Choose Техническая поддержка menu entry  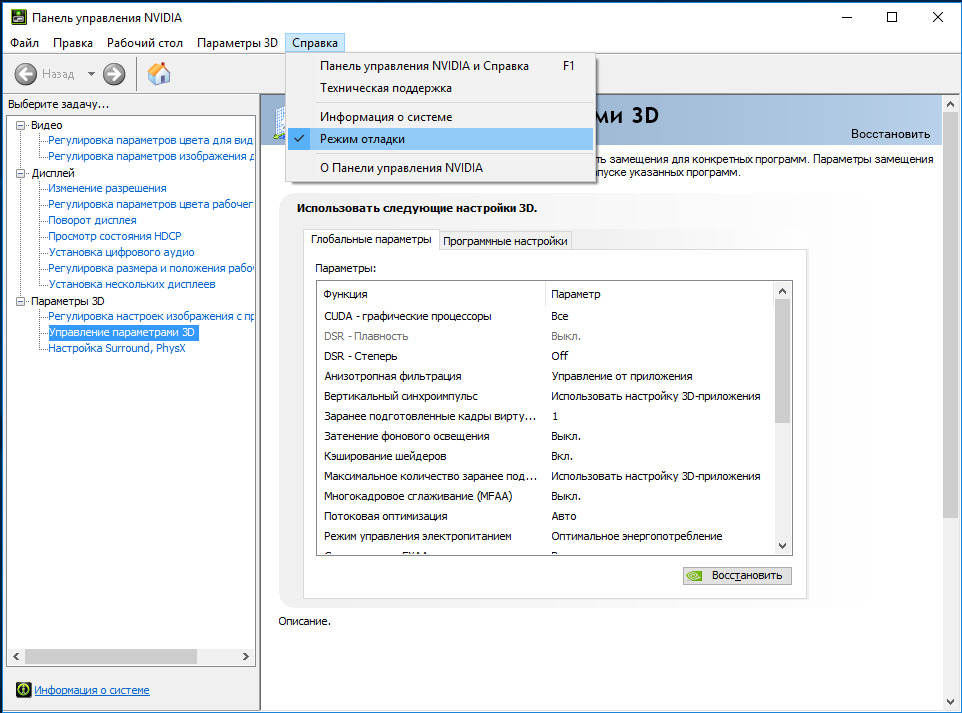coord(440,88)
